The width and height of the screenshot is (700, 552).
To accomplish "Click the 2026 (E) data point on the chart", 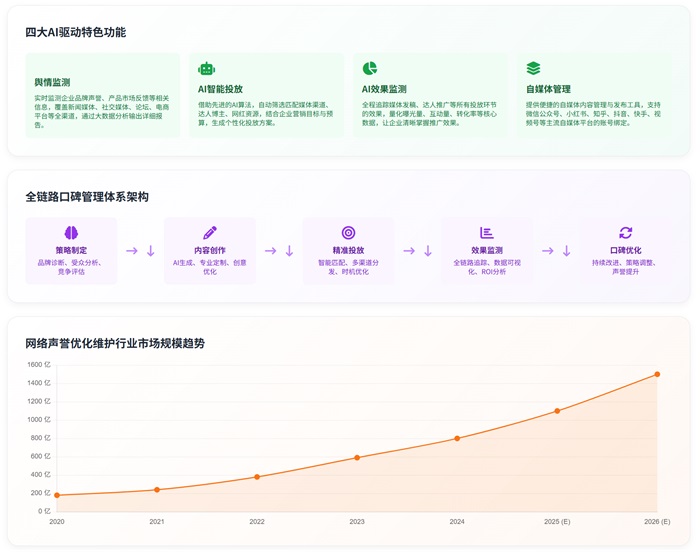I will tap(657, 374).
